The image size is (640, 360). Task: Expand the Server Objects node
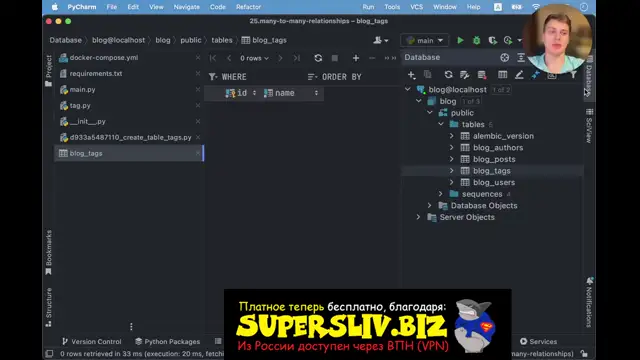(418, 217)
